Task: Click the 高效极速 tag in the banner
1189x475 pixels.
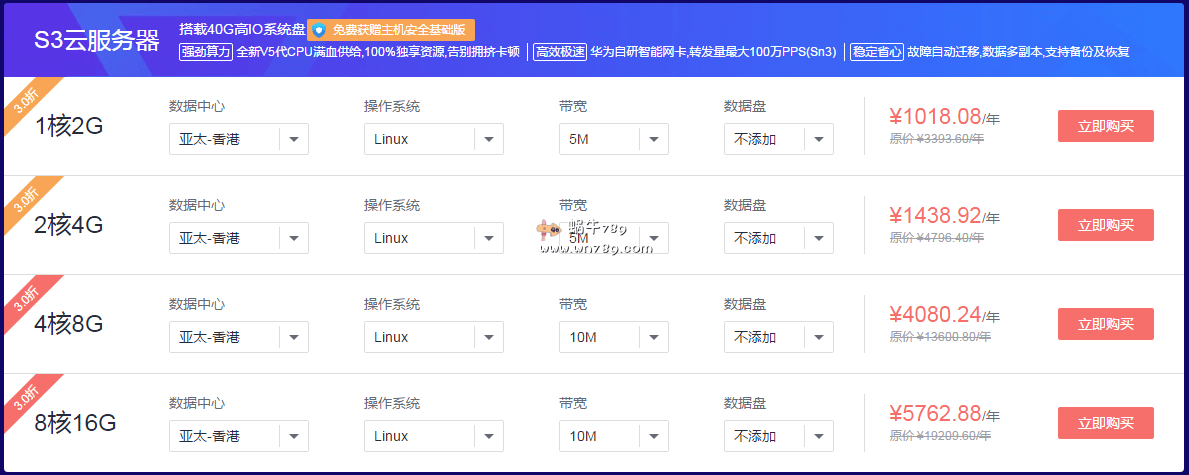Action: tap(560, 52)
